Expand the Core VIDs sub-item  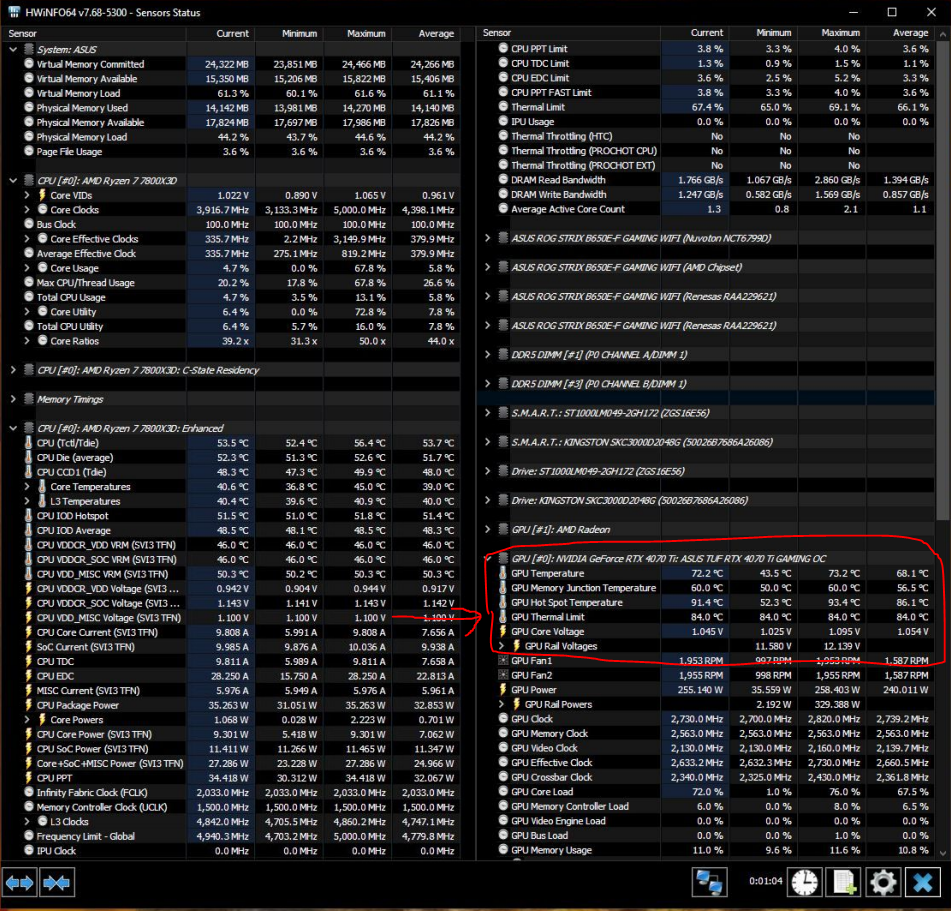(28, 195)
